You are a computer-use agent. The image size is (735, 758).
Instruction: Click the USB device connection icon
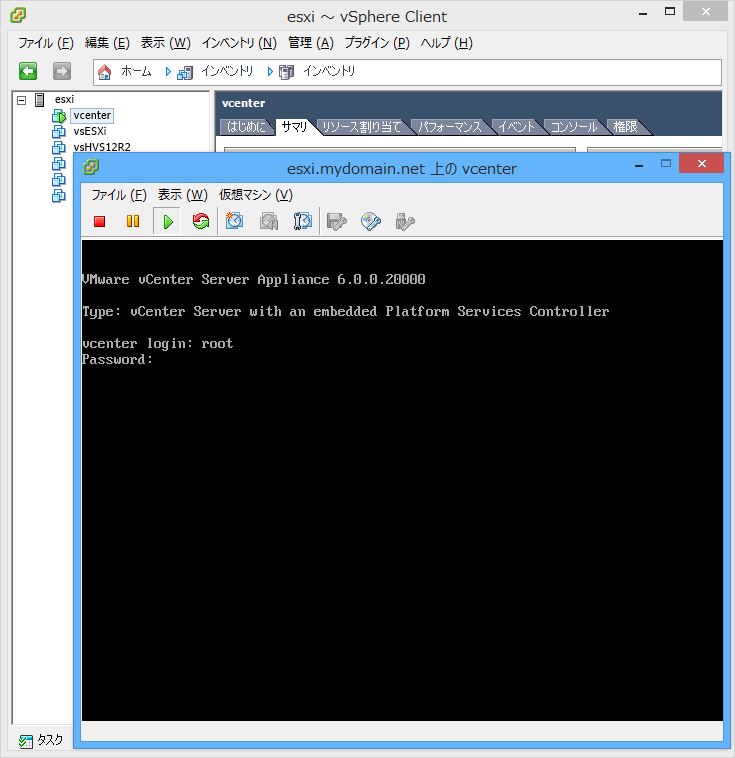pyautogui.click(x=405, y=221)
